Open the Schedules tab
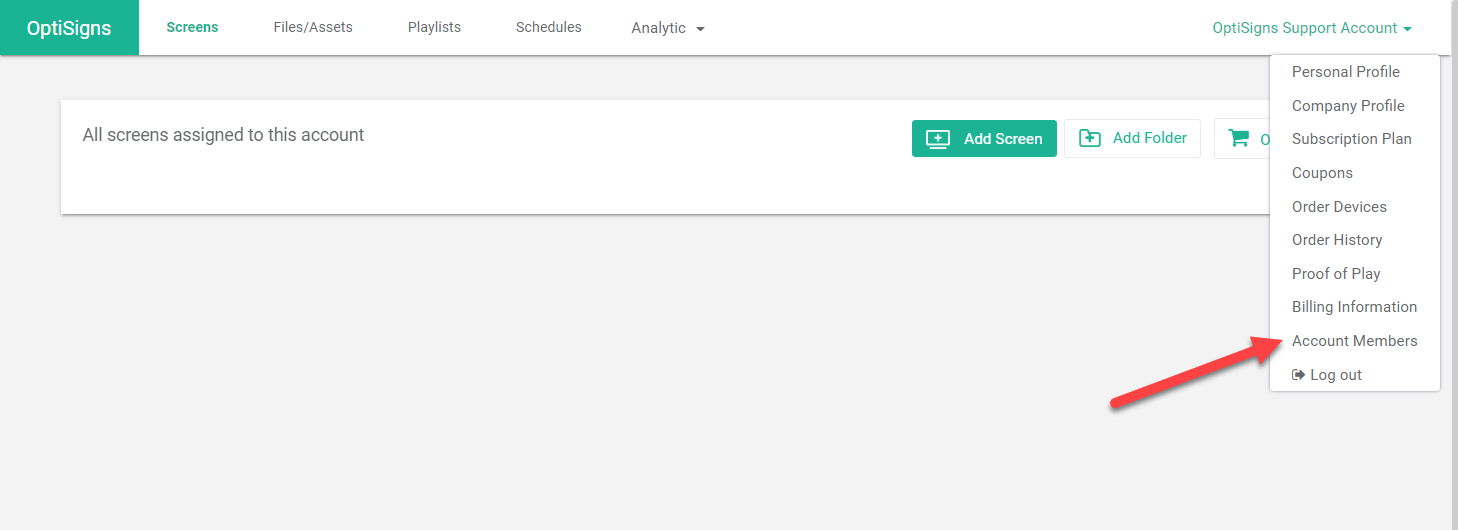This screenshot has width=1458, height=530. pyautogui.click(x=548, y=27)
